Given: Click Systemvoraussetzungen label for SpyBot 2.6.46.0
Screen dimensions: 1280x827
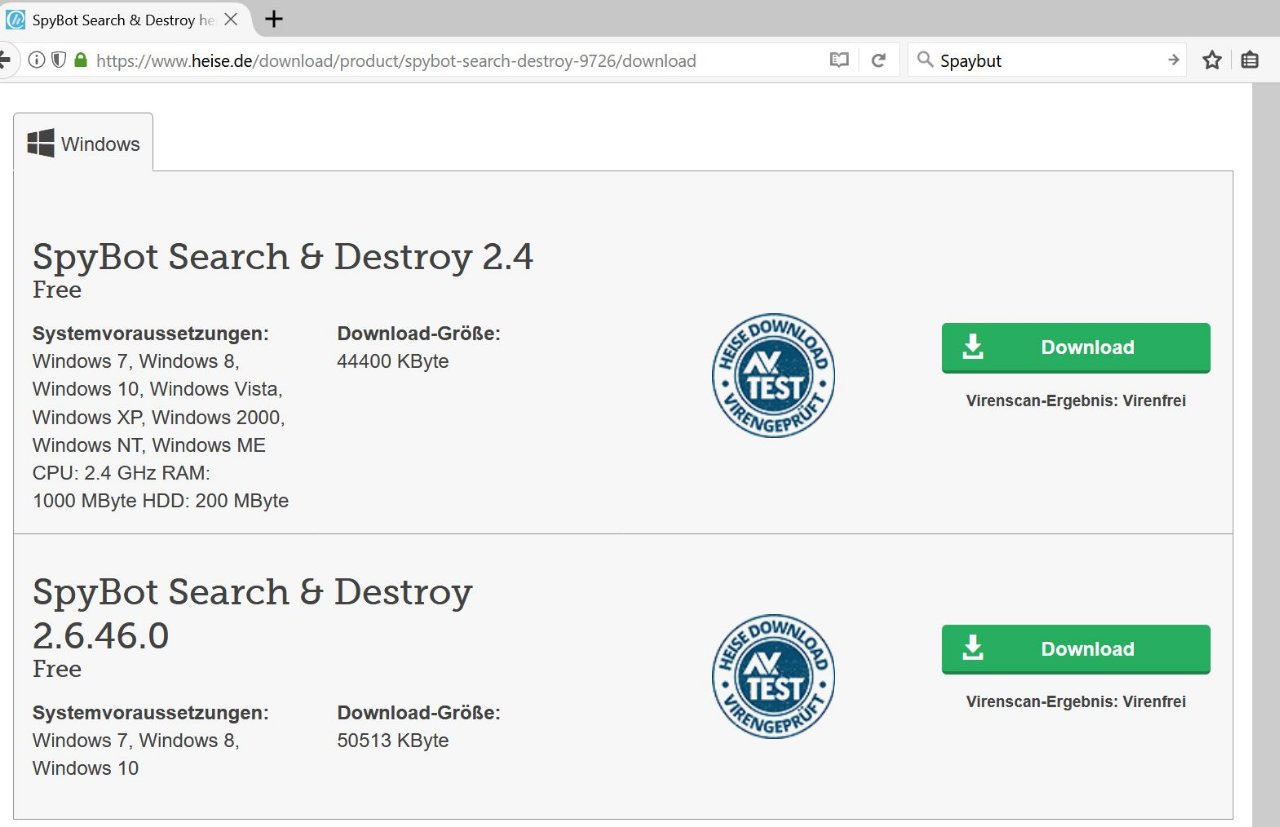Looking at the screenshot, I should 151,713.
